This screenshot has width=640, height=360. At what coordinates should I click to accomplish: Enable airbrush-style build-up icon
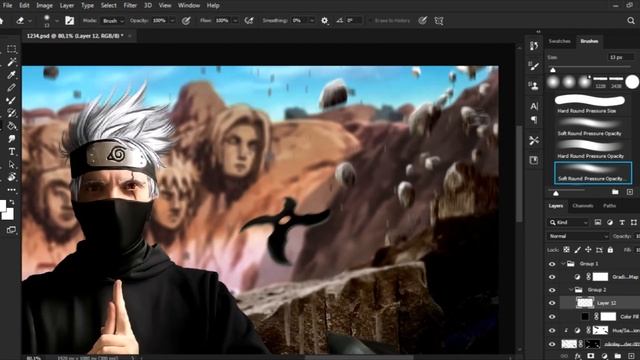pyautogui.click(x=249, y=20)
